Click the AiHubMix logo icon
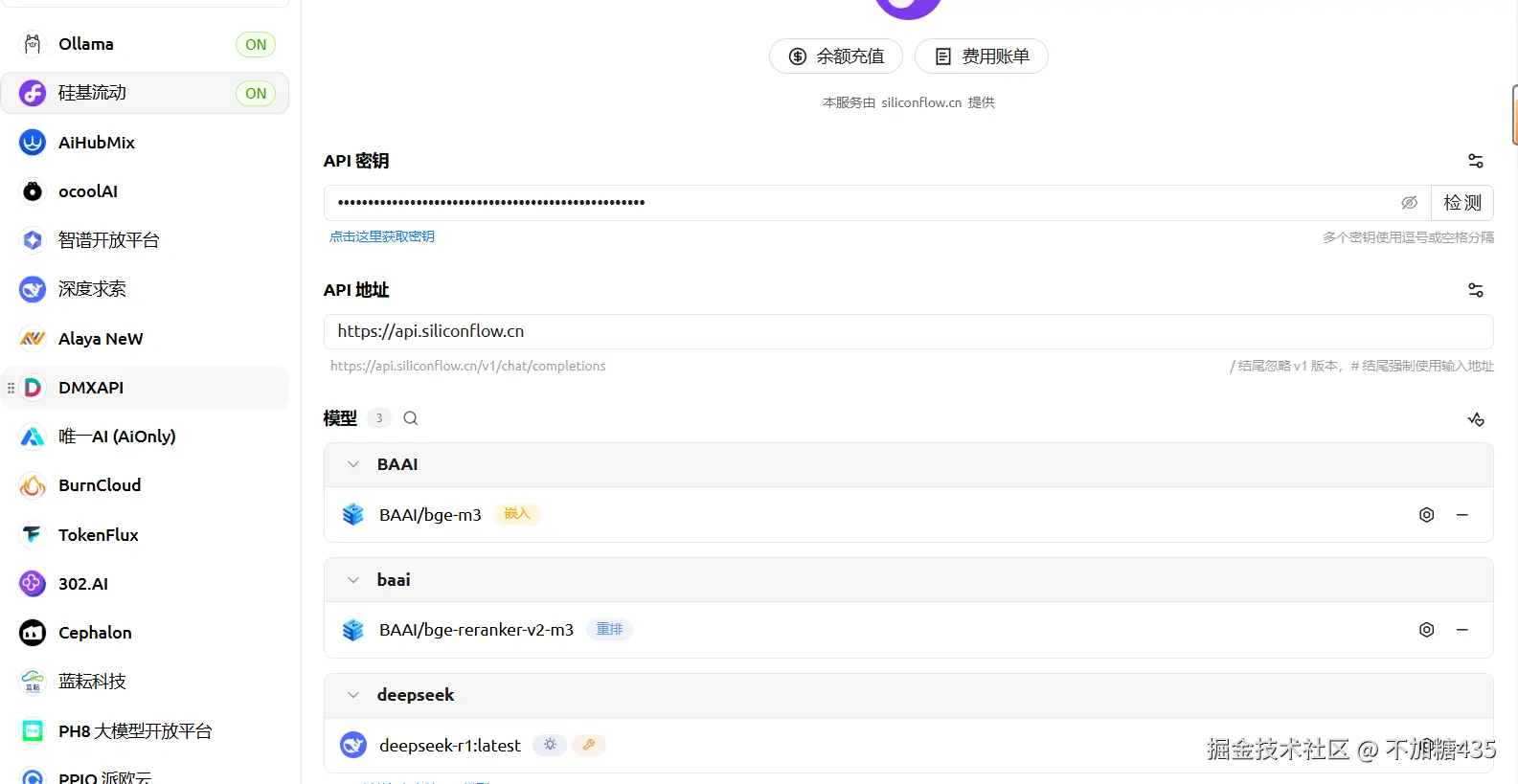Image resolution: width=1518 pixels, height=784 pixels. [x=33, y=143]
